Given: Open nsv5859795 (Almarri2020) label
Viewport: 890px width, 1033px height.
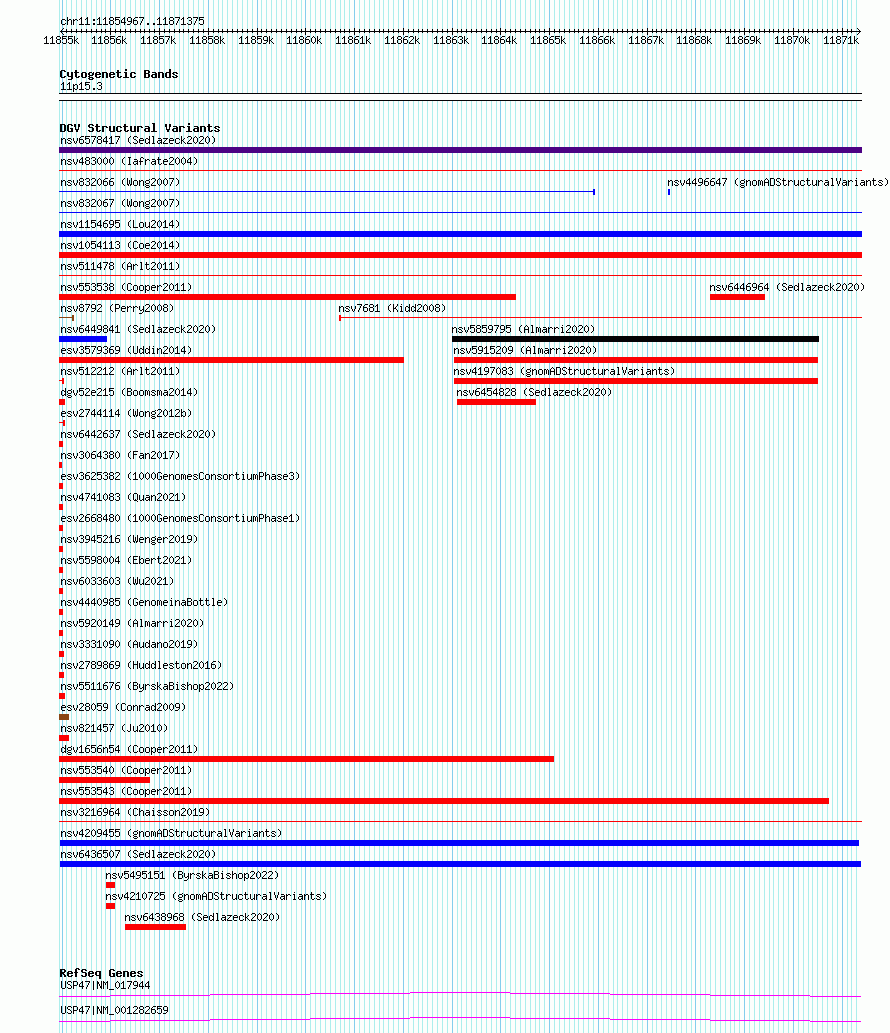Looking at the screenshot, I should (x=523, y=329).
